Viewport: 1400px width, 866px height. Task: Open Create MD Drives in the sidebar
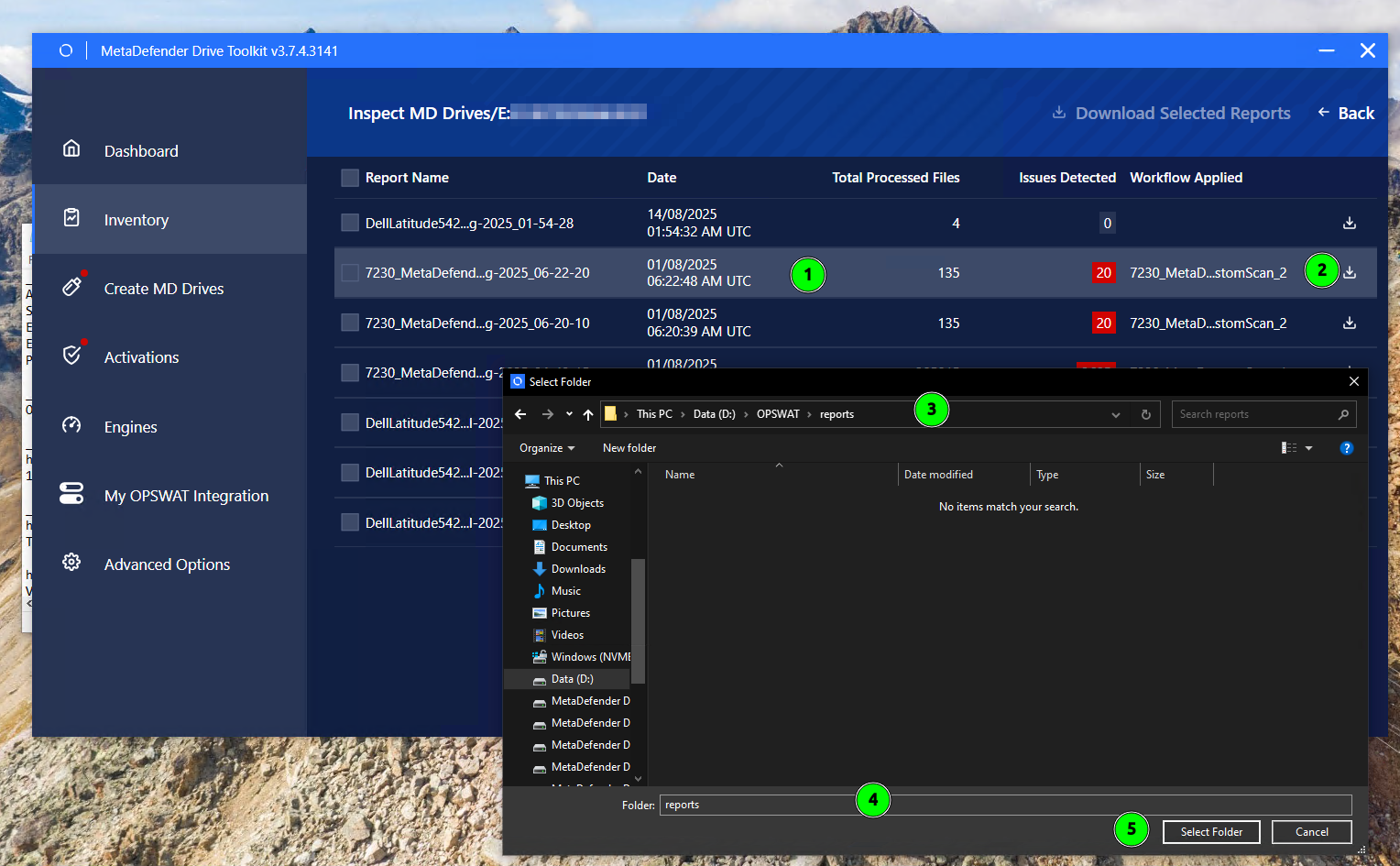coord(164,289)
